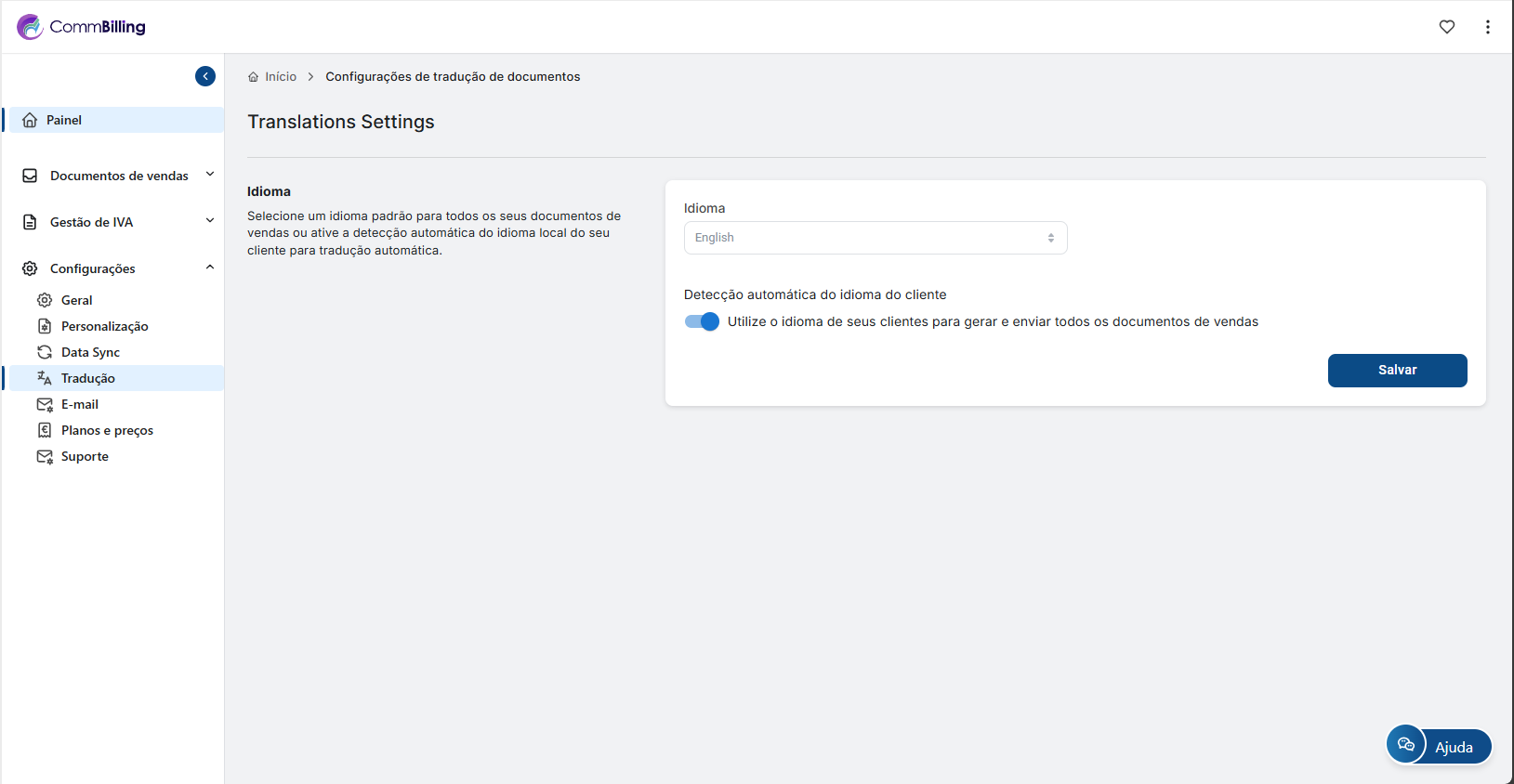The image size is (1514, 784).
Task: Click the Salvar button
Action: pos(1397,370)
